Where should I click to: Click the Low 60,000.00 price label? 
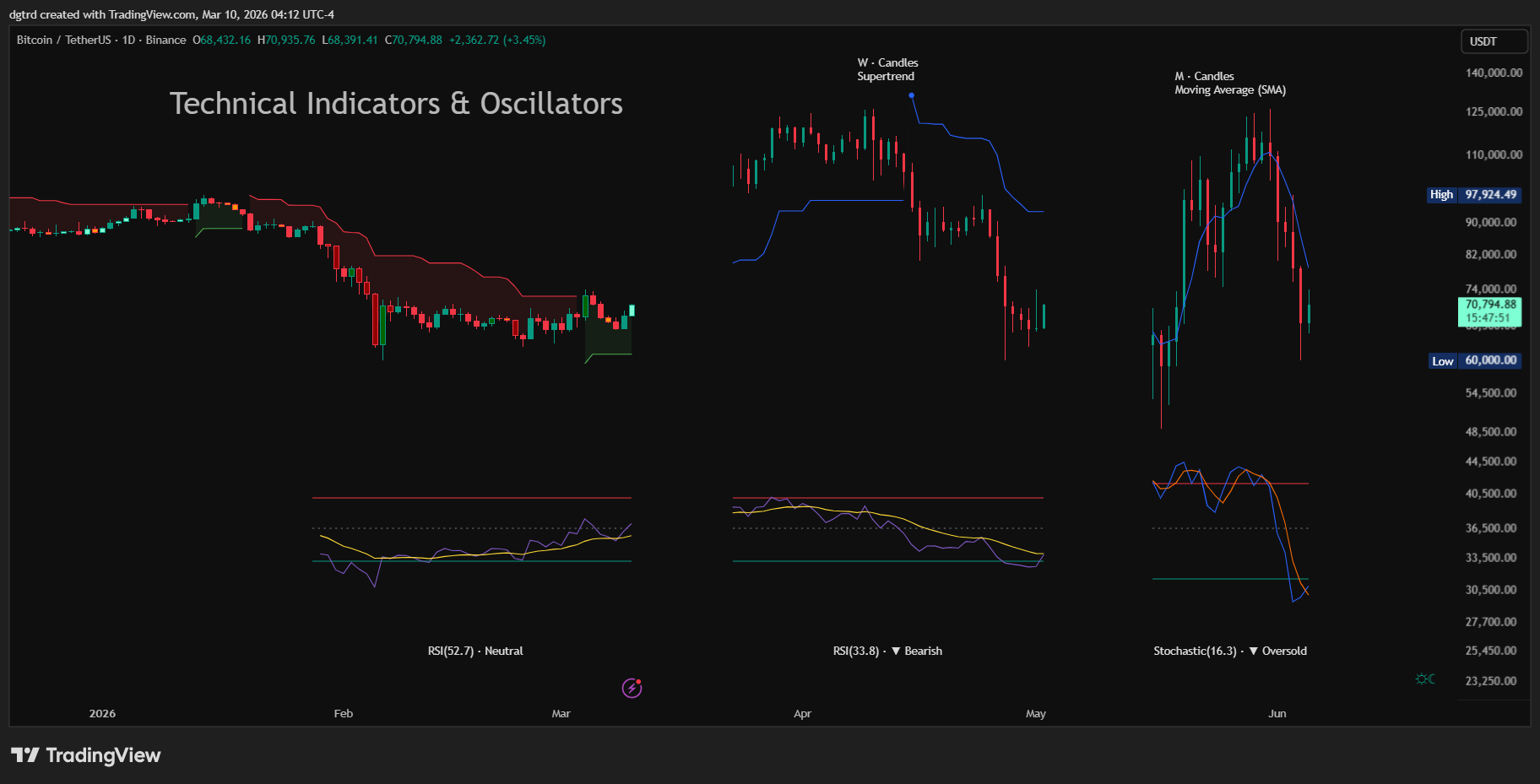1475,360
